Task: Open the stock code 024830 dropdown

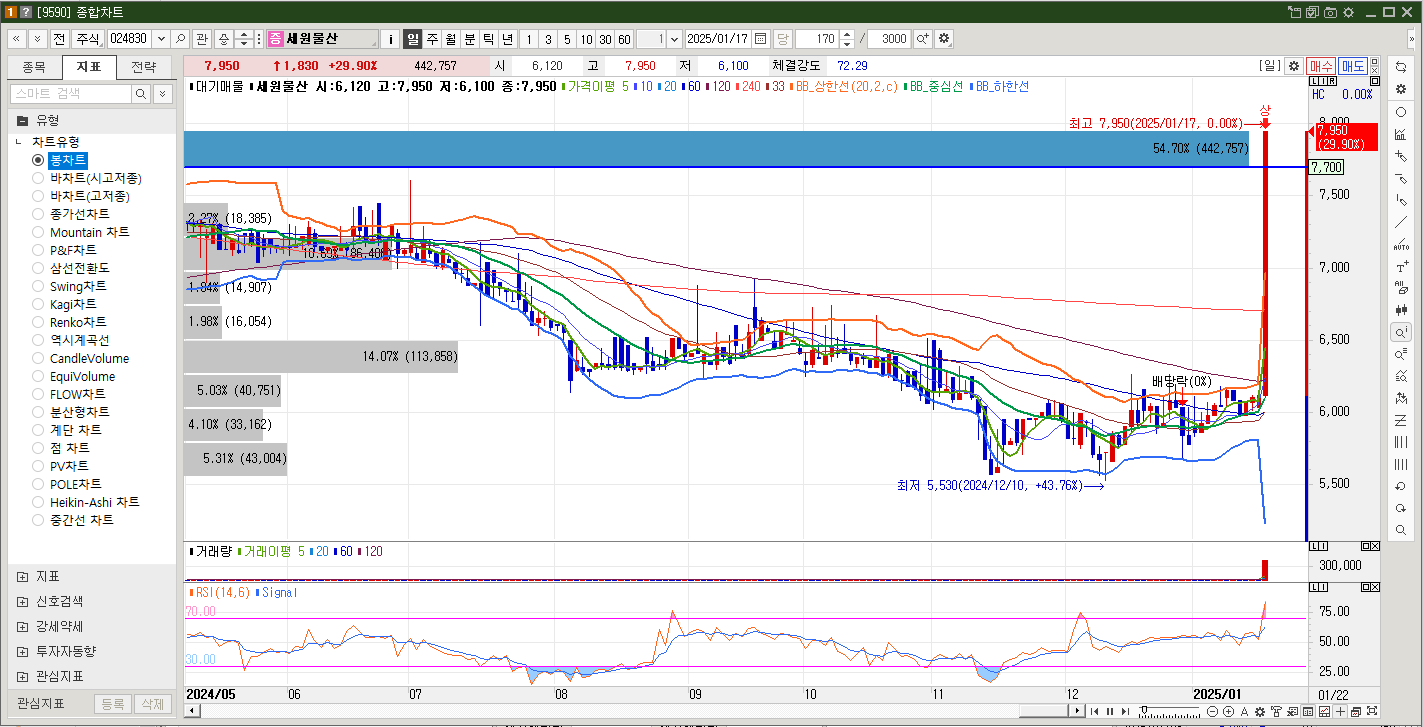Action: pos(160,39)
